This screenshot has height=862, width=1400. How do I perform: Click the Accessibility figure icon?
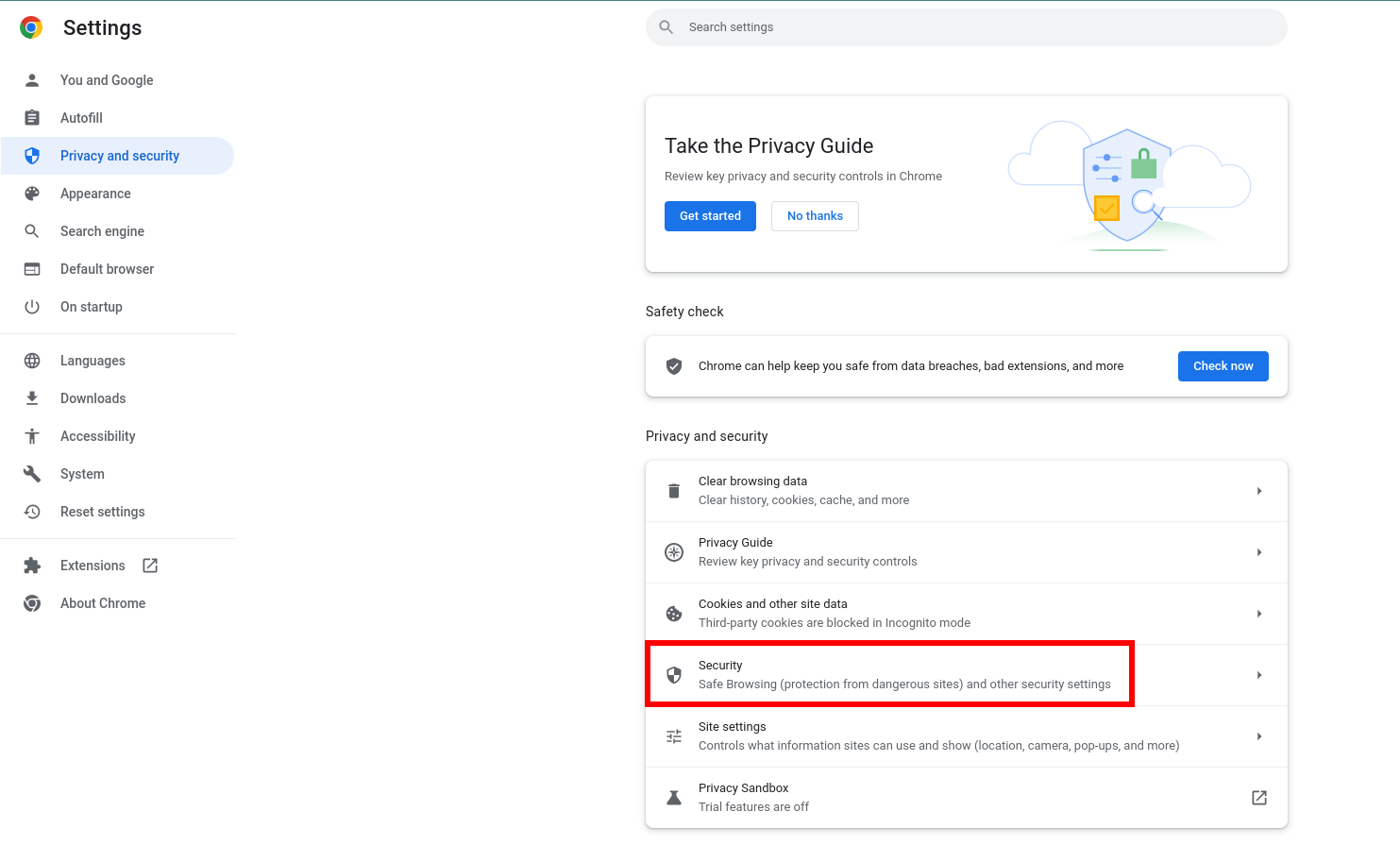coord(32,436)
